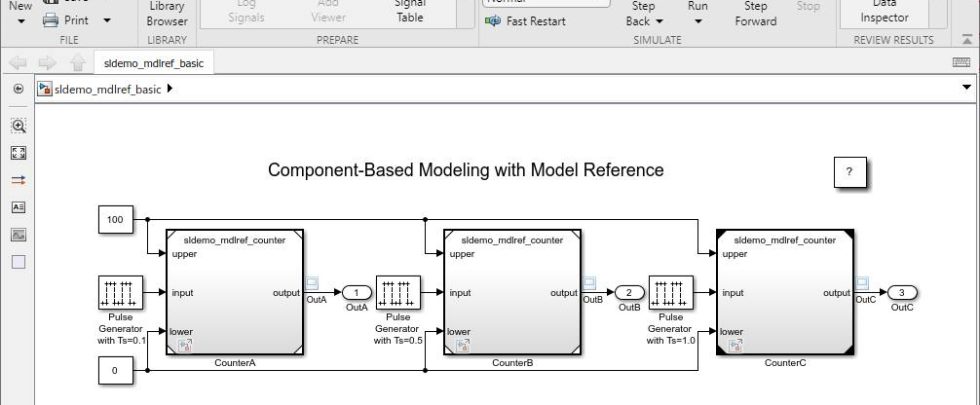Select the Area tool in the palette
The width and height of the screenshot is (980, 405).
pos(19,262)
